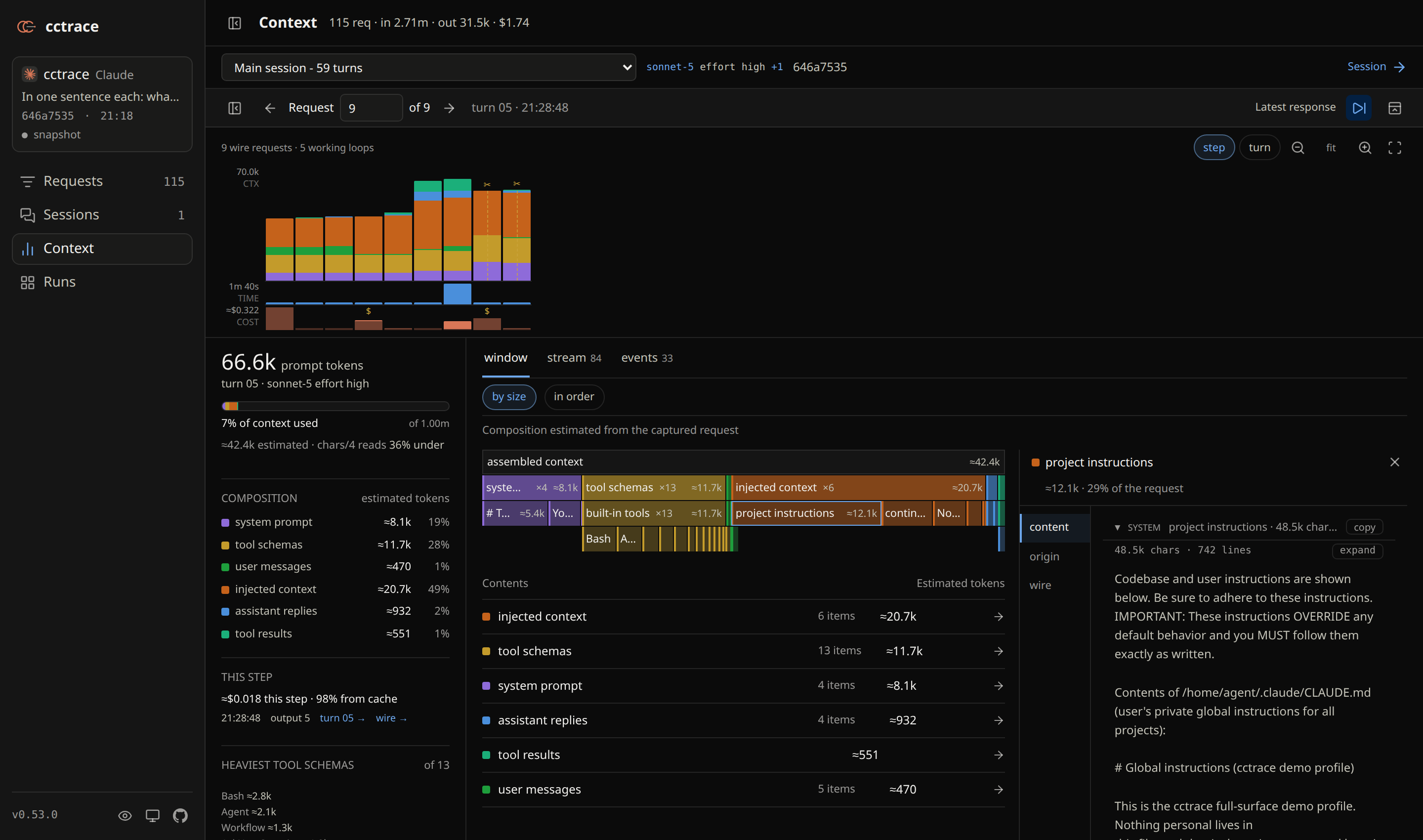Screen dimensions: 1423x840
Task: Copy project instructions content
Action: click(x=1364, y=528)
